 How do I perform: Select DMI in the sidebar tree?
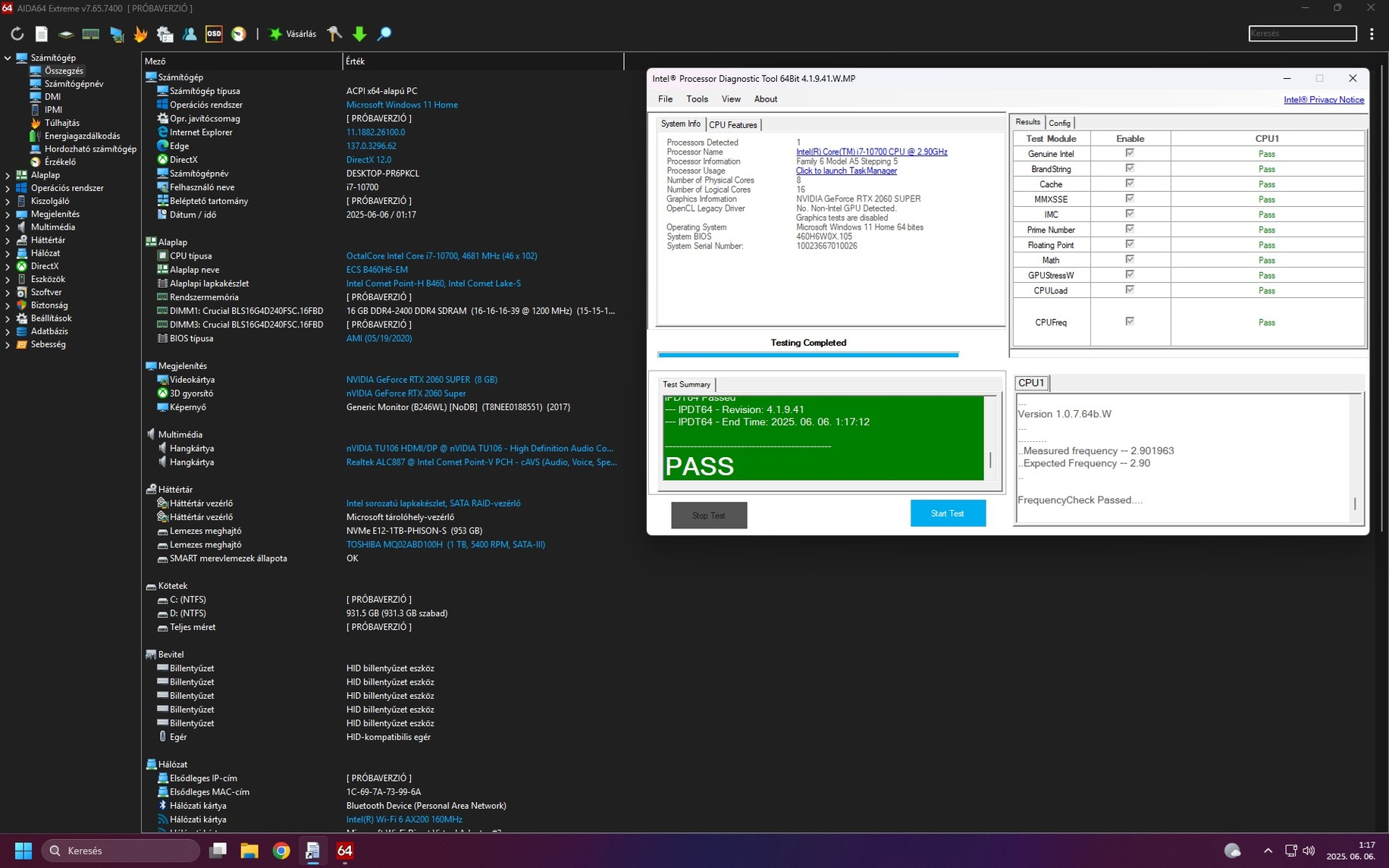pos(52,96)
